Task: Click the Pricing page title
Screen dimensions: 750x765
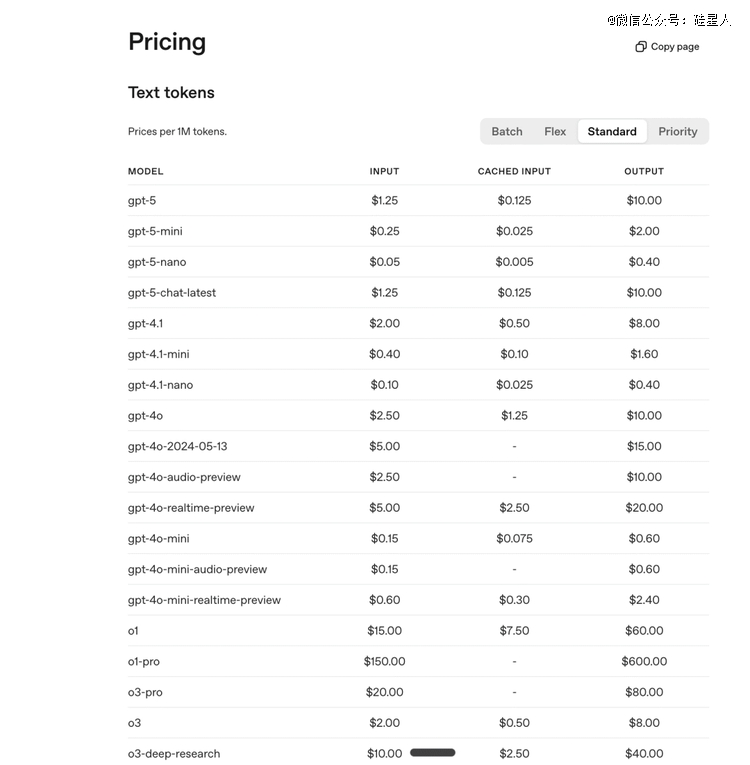Action: (x=167, y=42)
